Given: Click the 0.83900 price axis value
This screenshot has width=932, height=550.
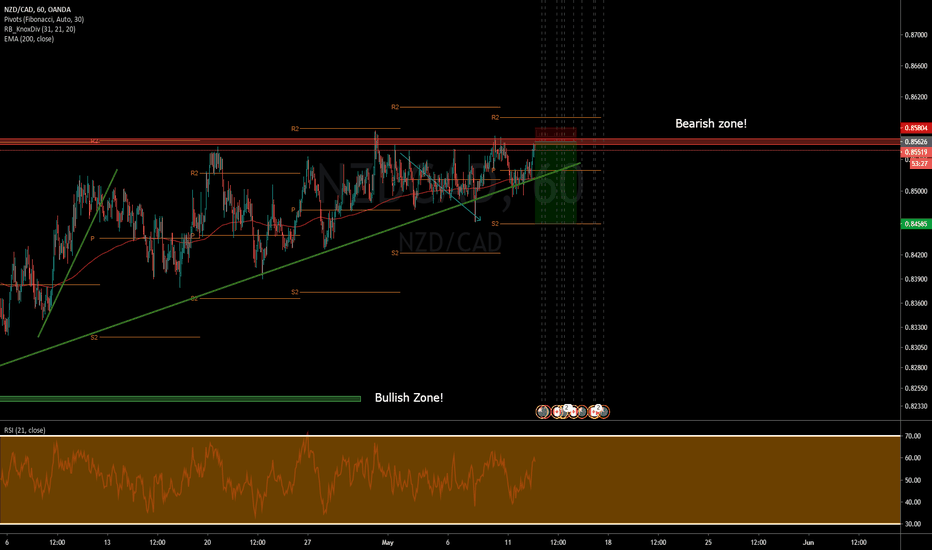Looking at the screenshot, I should 916,279.
